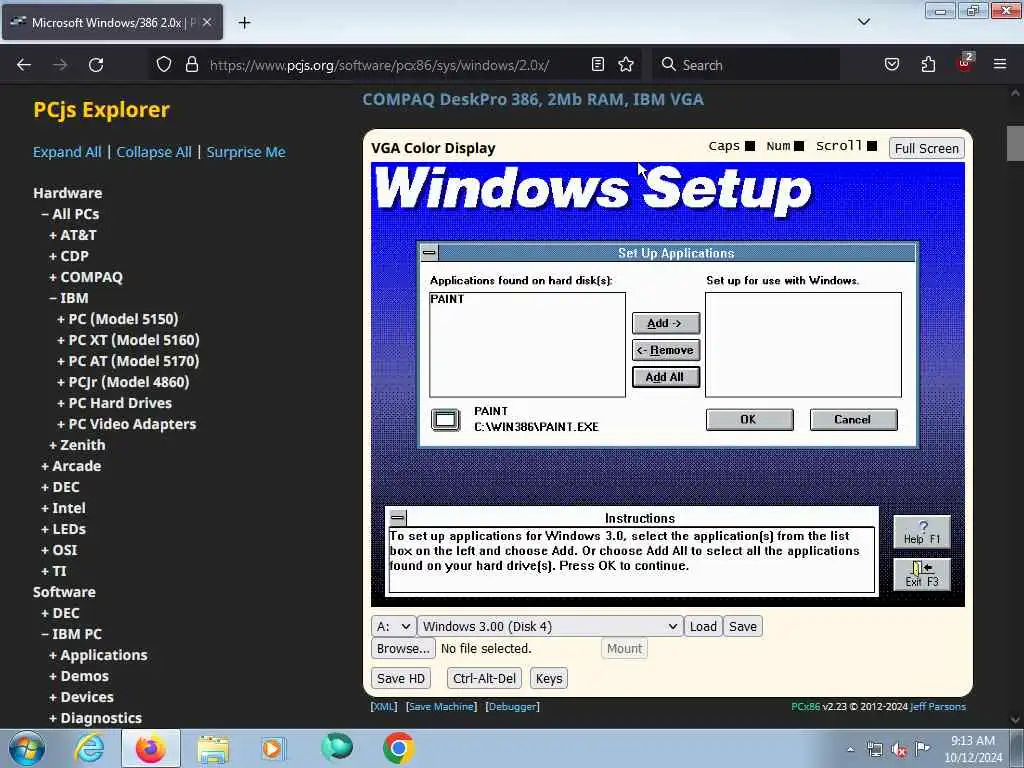Confirm with the OK button
Image resolution: width=1024 pixels, height=768 pixels.
click(x=749, y=419)
